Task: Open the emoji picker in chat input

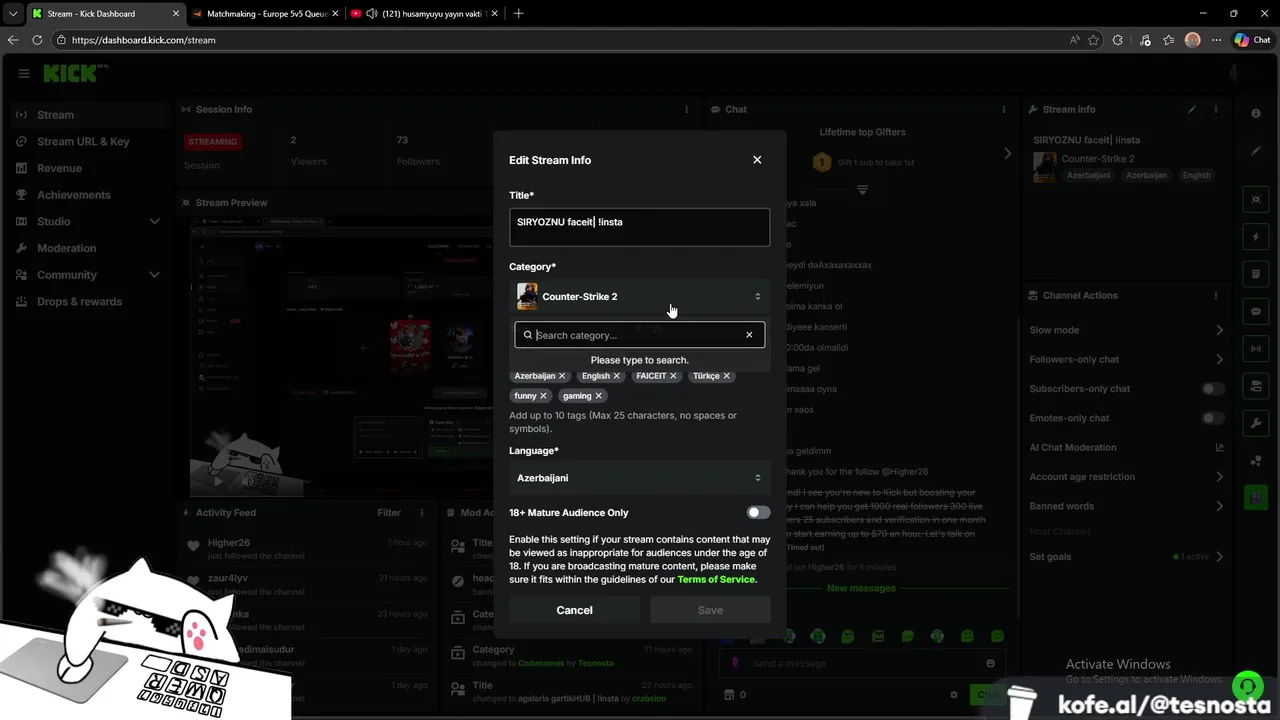Action: 991,663
